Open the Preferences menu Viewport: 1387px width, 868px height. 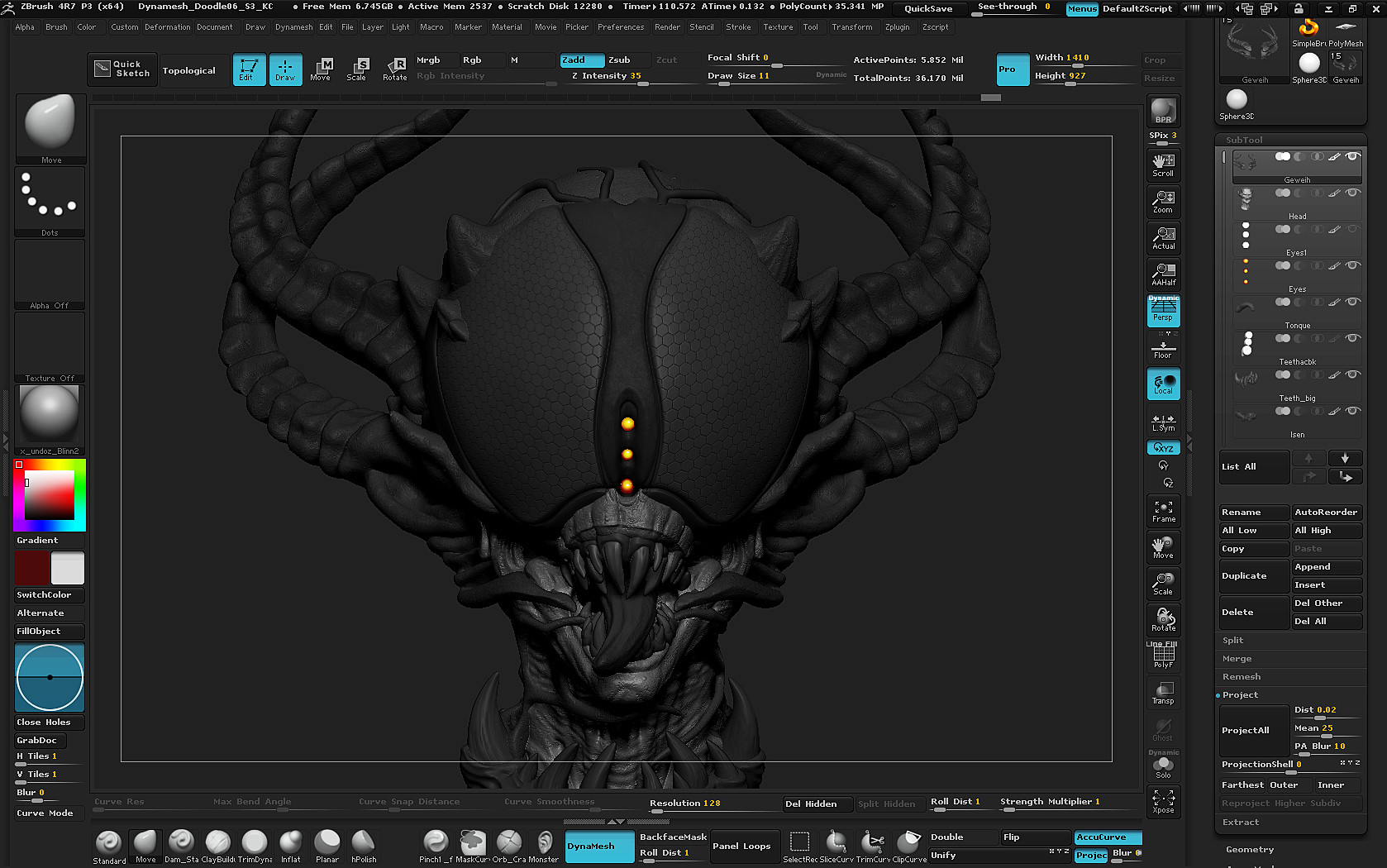pos(621,27)
